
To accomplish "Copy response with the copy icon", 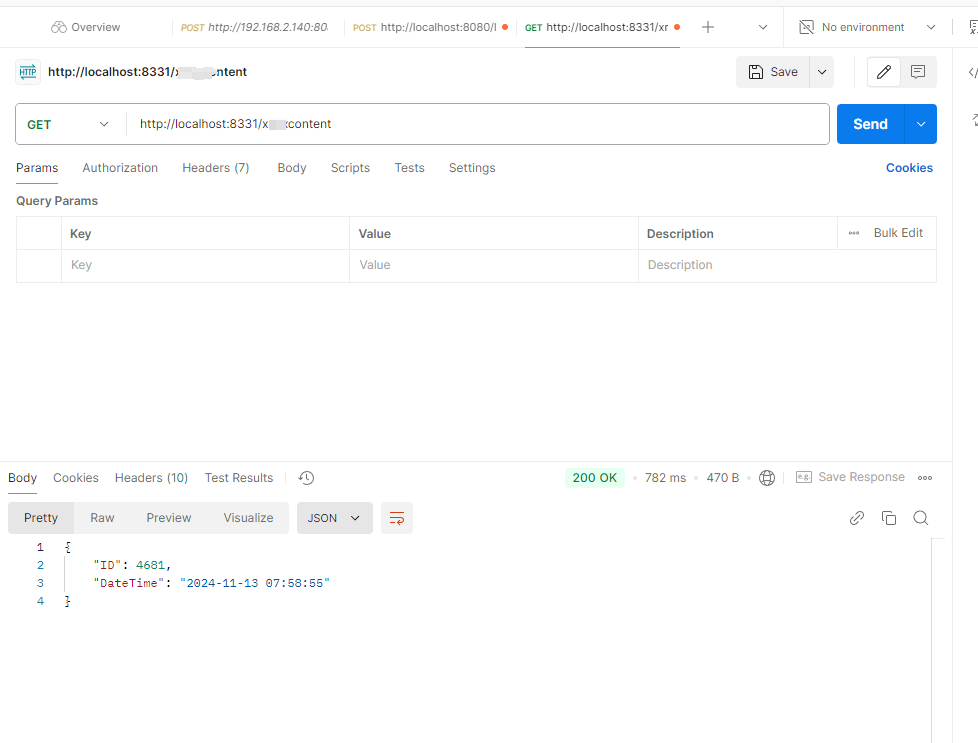I will click(889, 518).
